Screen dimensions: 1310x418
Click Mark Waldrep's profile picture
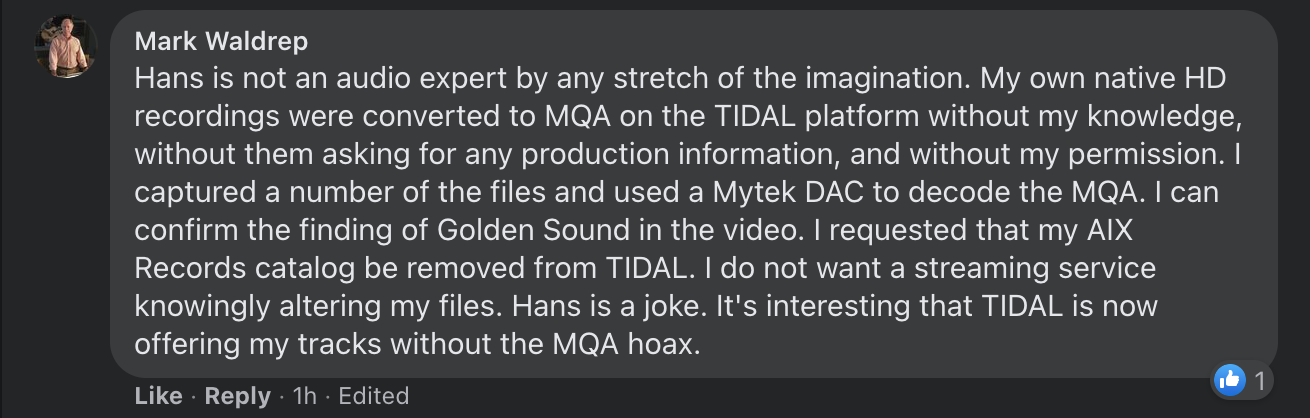[66, 47]
